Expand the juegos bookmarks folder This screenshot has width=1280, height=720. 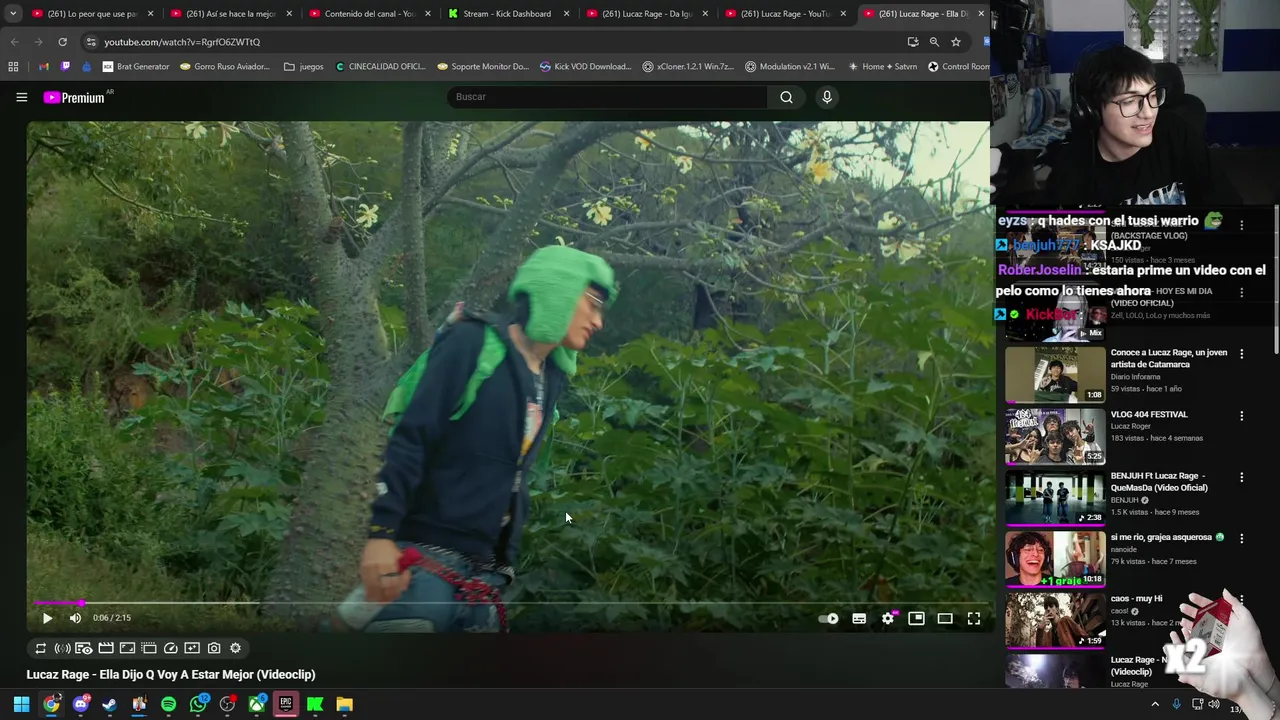point(304,67)
